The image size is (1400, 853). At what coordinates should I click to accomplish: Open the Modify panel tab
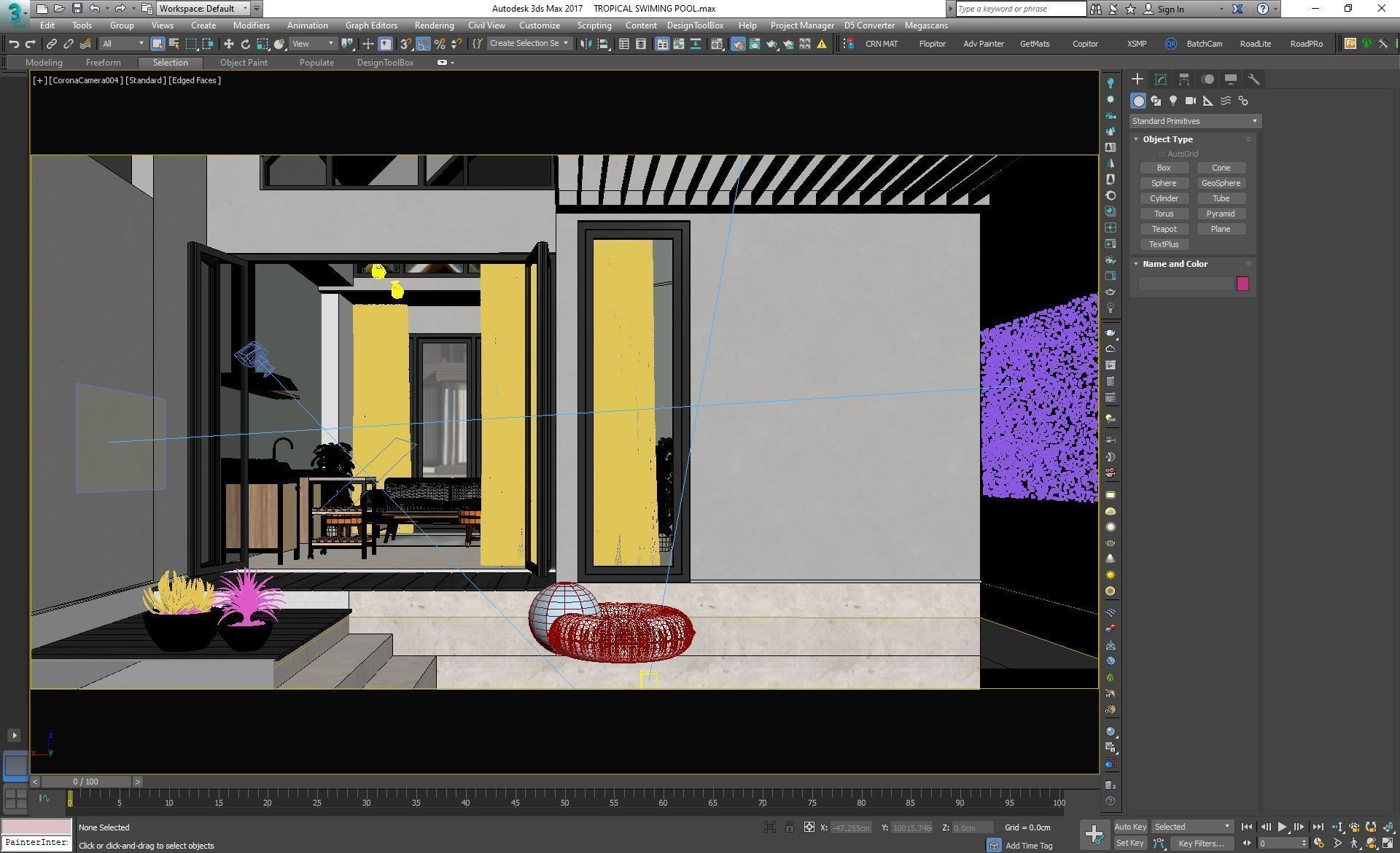pyautogui.click(x=1161, y=79)
